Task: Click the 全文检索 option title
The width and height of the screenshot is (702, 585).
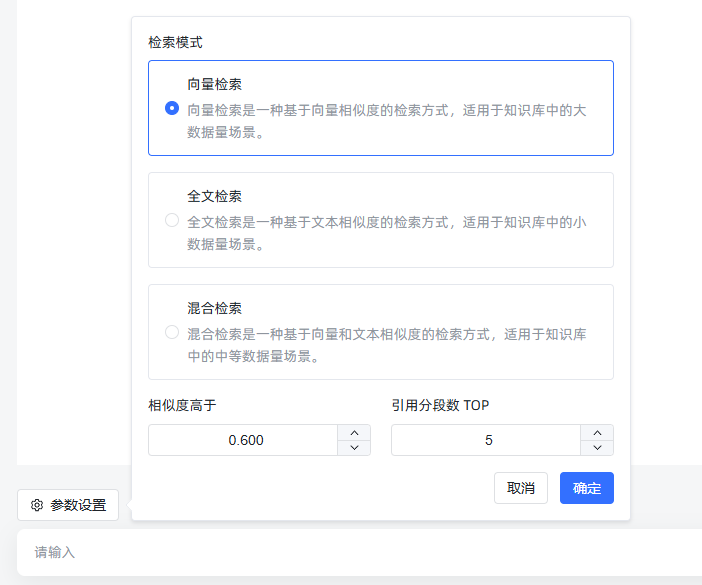Action: pyautogui.click(x=214, y=196)
